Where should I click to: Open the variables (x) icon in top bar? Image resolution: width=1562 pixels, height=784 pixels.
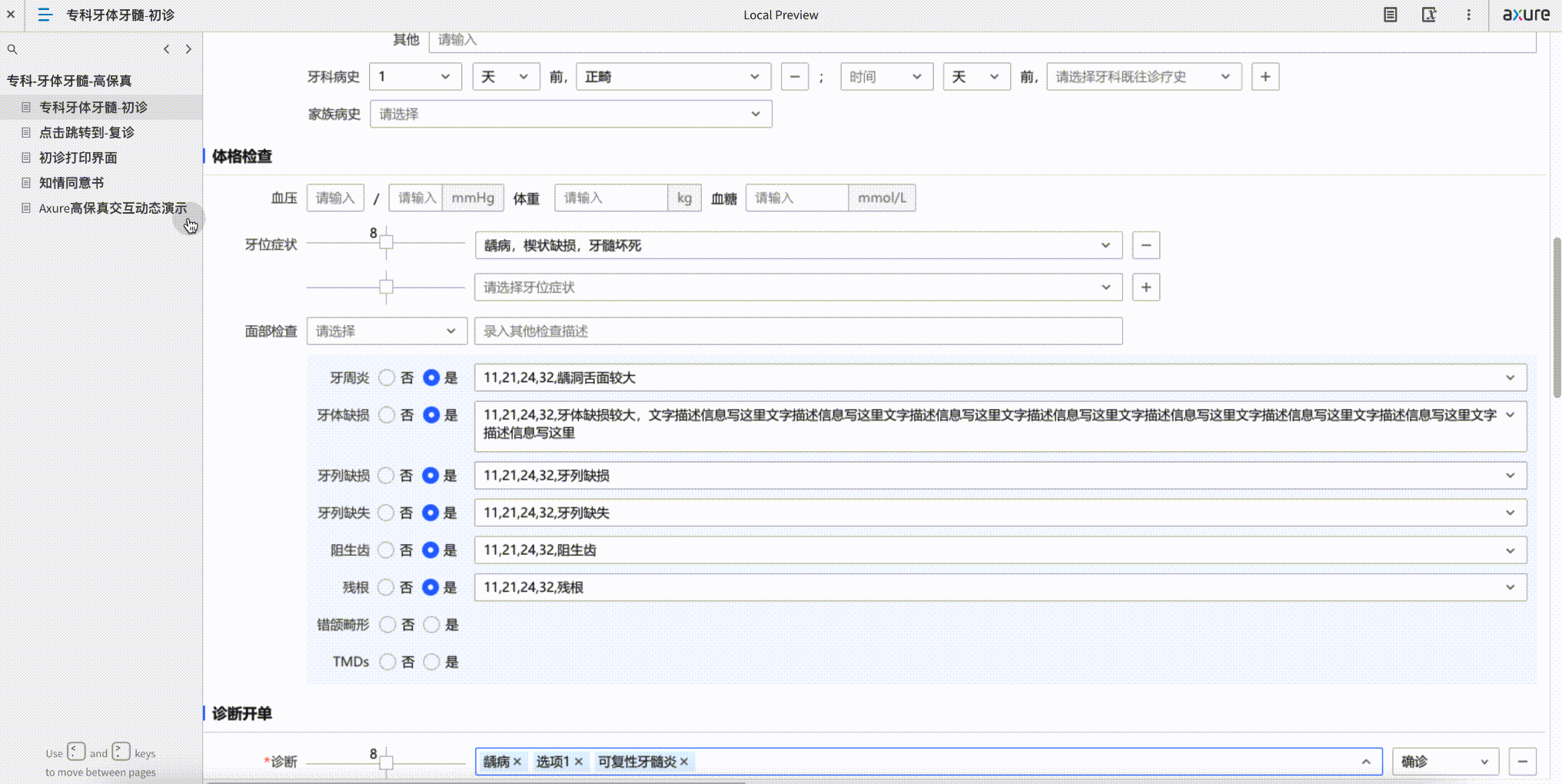click(1429, 15)
